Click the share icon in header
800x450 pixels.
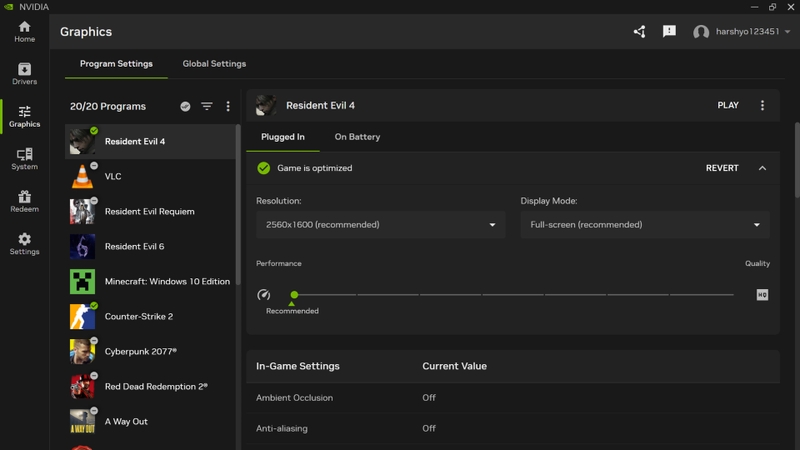(x=639, y=32)
